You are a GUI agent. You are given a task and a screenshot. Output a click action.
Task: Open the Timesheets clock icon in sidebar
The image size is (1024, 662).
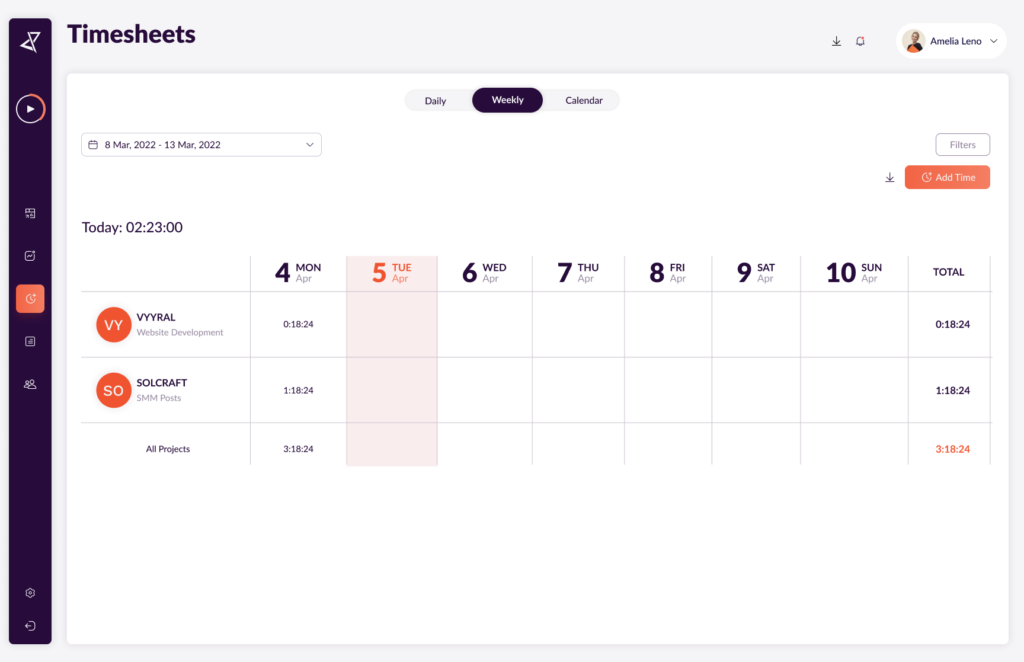pos(30,298)
